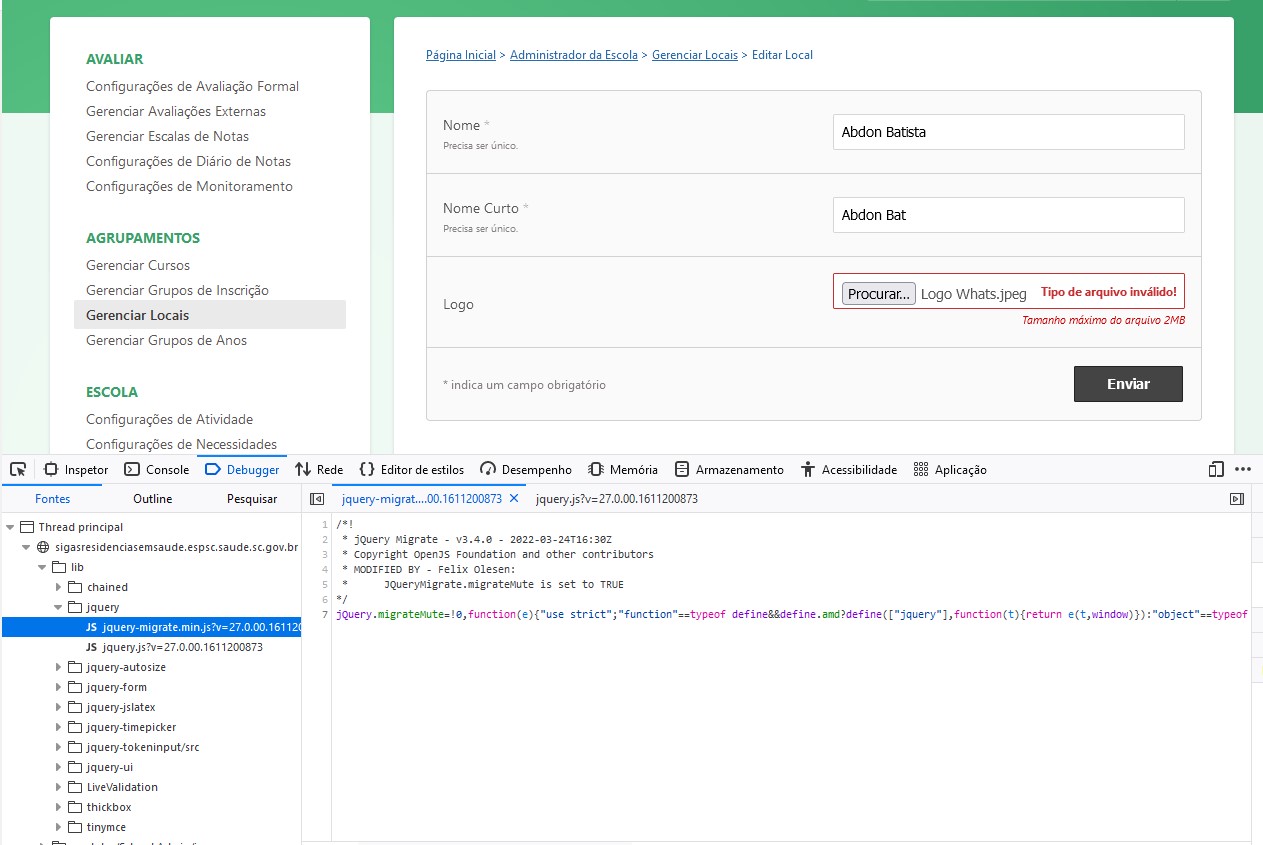Viewport: 1263px width, 845px height.
Task: Expand the jquery-form folder
Action: point(58,687)
